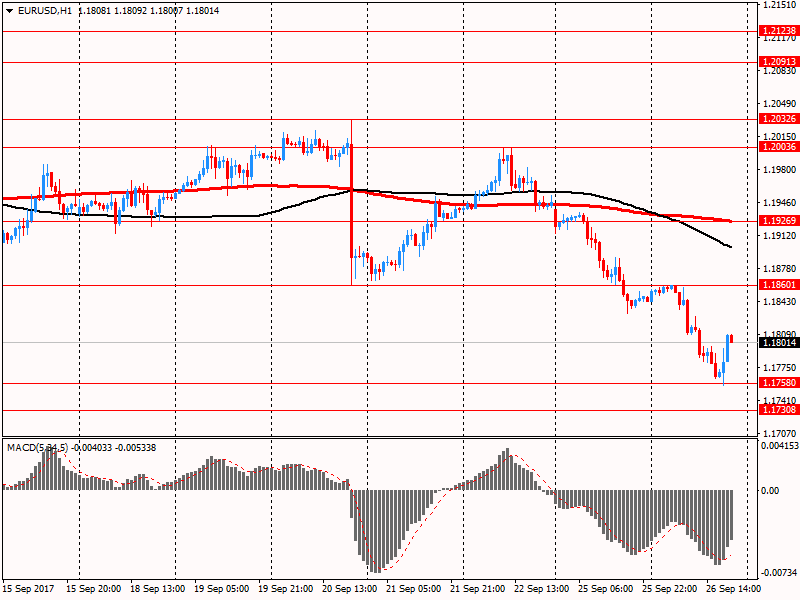
Task: Click the 19 Sep 21:00 time label
Action: [x=286, y=589]
